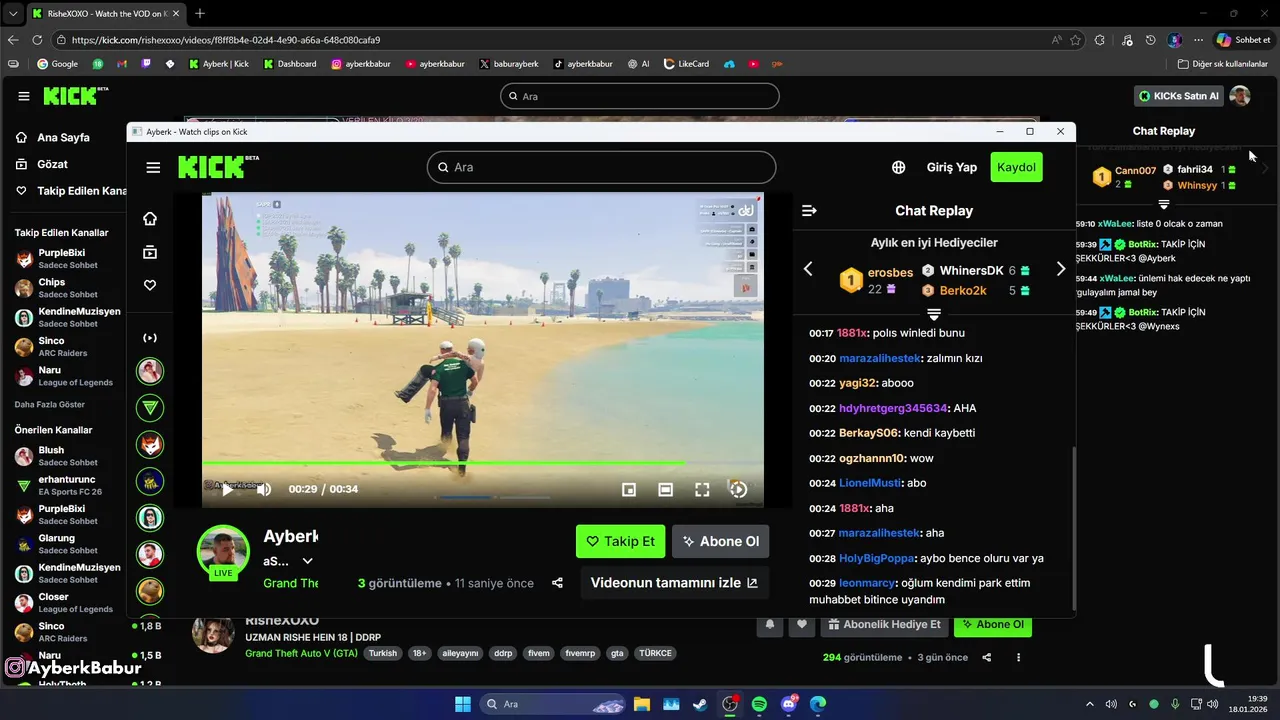Click Takip Et follow button in popup

[620, 541]
